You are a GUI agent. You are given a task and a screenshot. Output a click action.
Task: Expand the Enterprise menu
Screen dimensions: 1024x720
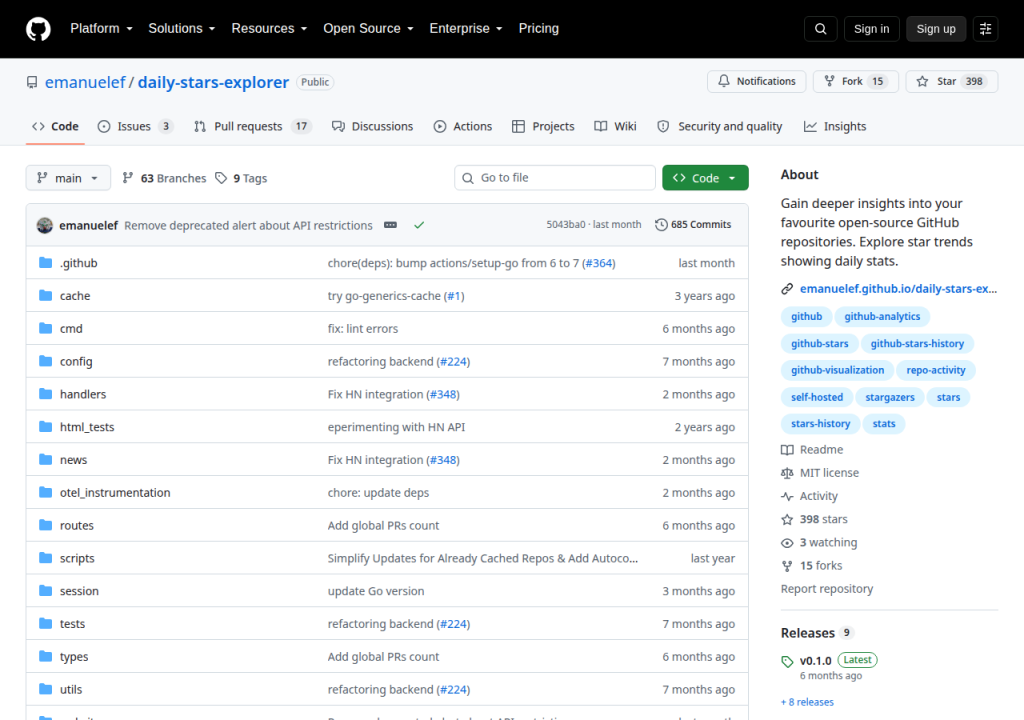466,29
